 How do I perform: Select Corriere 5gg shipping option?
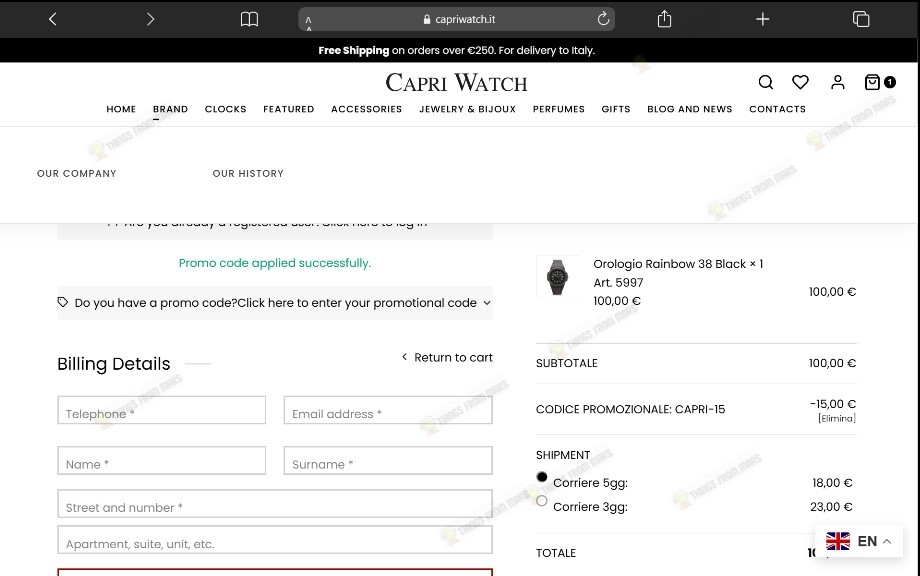click(542, 477)
